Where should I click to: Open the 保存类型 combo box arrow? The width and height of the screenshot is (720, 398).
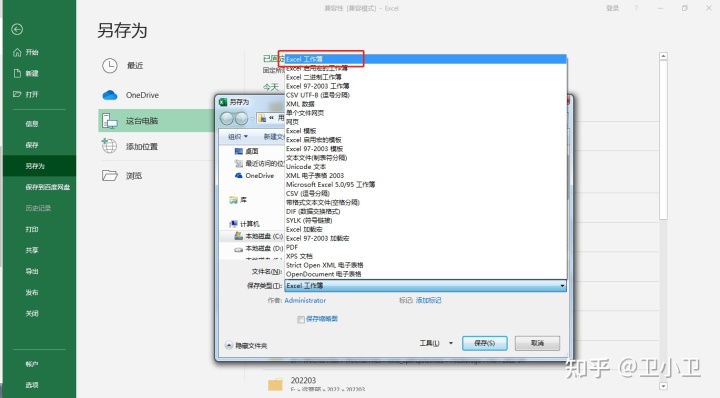(562, 286)
